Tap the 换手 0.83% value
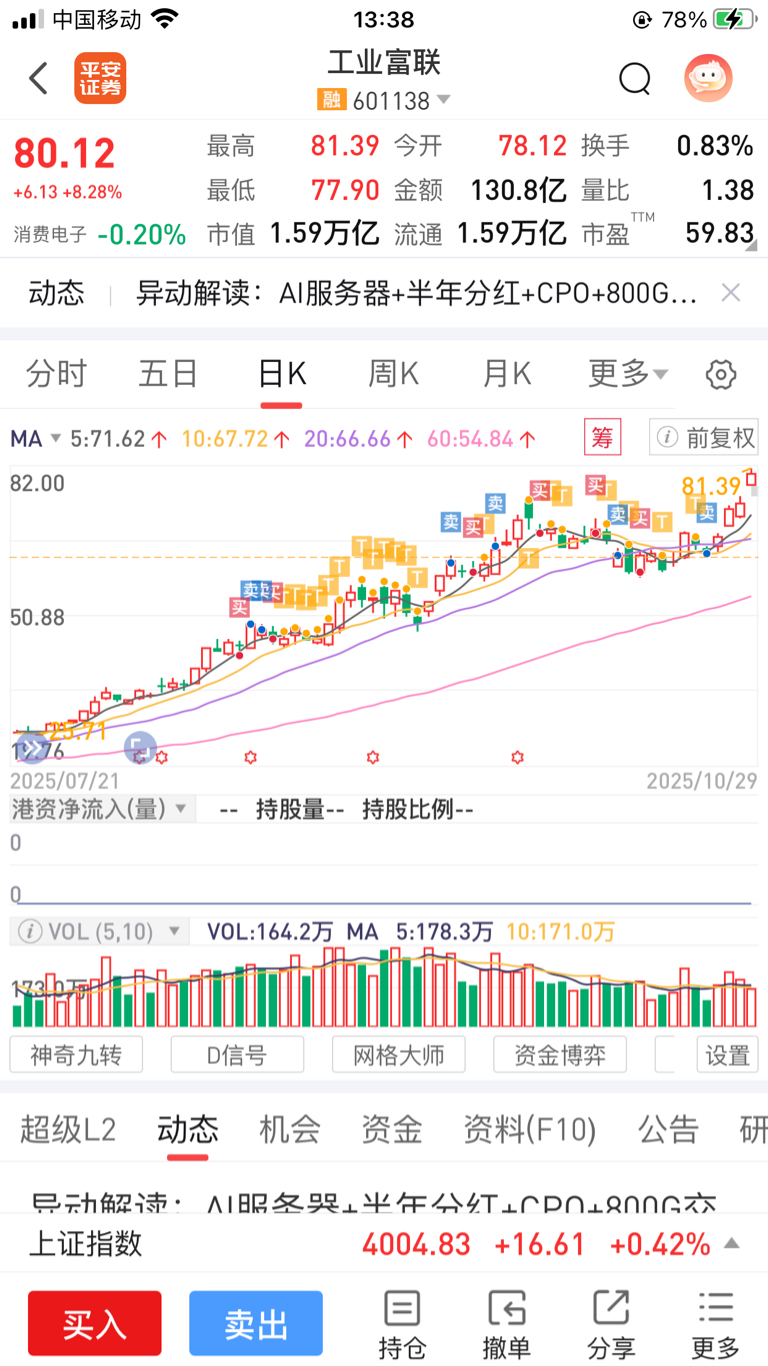 coord(714,146)
